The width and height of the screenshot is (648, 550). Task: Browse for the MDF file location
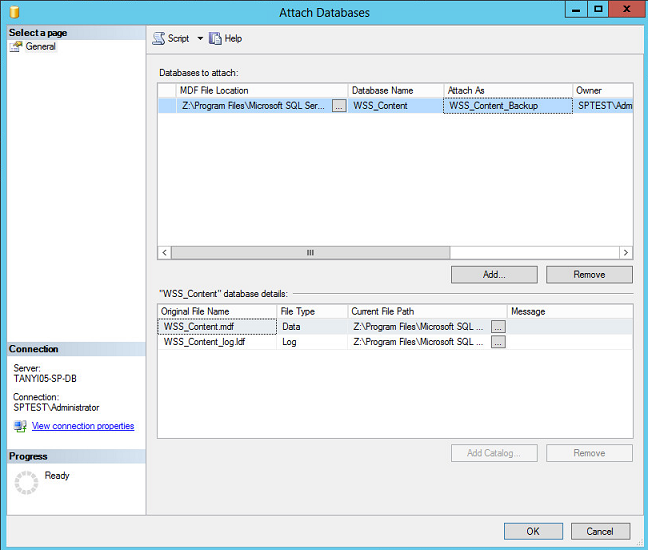click(x=339, y=106)
